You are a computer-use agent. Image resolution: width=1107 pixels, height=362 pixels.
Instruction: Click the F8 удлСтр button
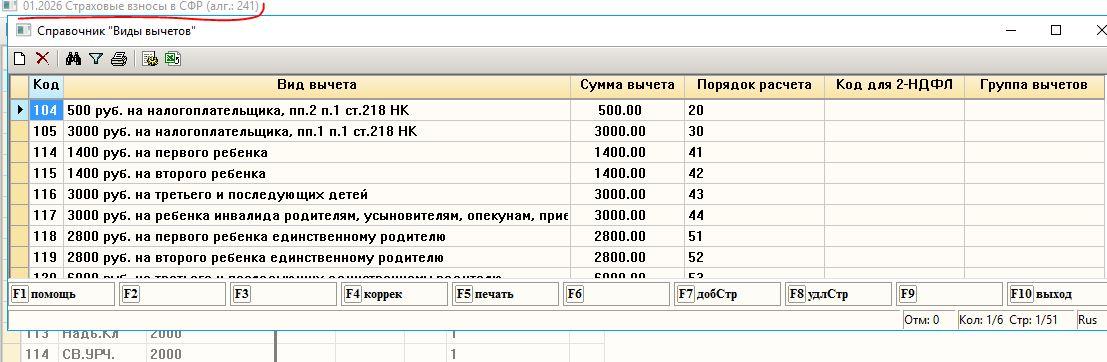[x=838, y=294]
